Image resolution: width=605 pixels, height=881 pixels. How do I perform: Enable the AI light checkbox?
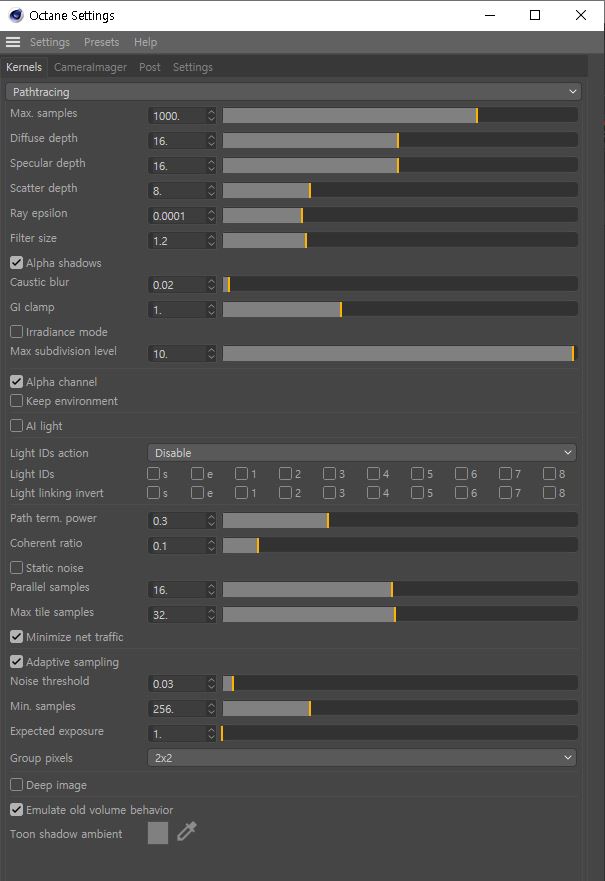[16, 426]
